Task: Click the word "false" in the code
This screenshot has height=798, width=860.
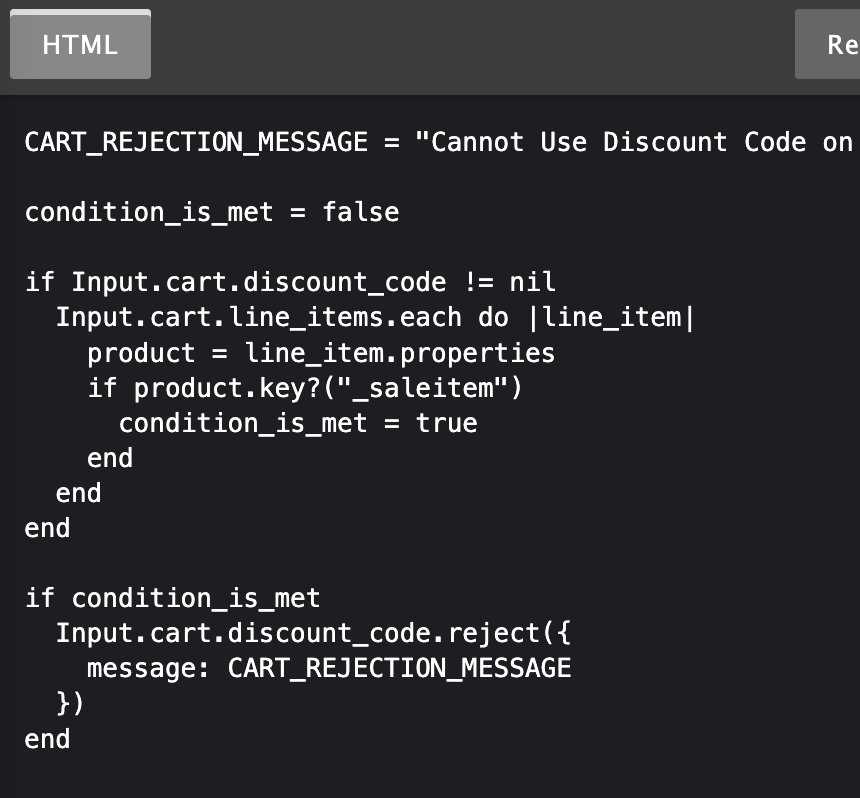Action: 360,212
